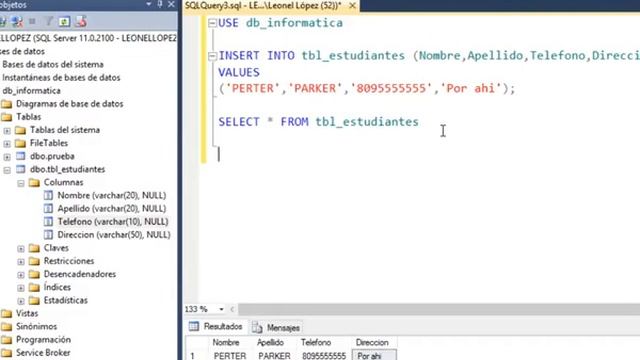
Task: Expand the Estadísticas folder
Action: click(21, 301)
